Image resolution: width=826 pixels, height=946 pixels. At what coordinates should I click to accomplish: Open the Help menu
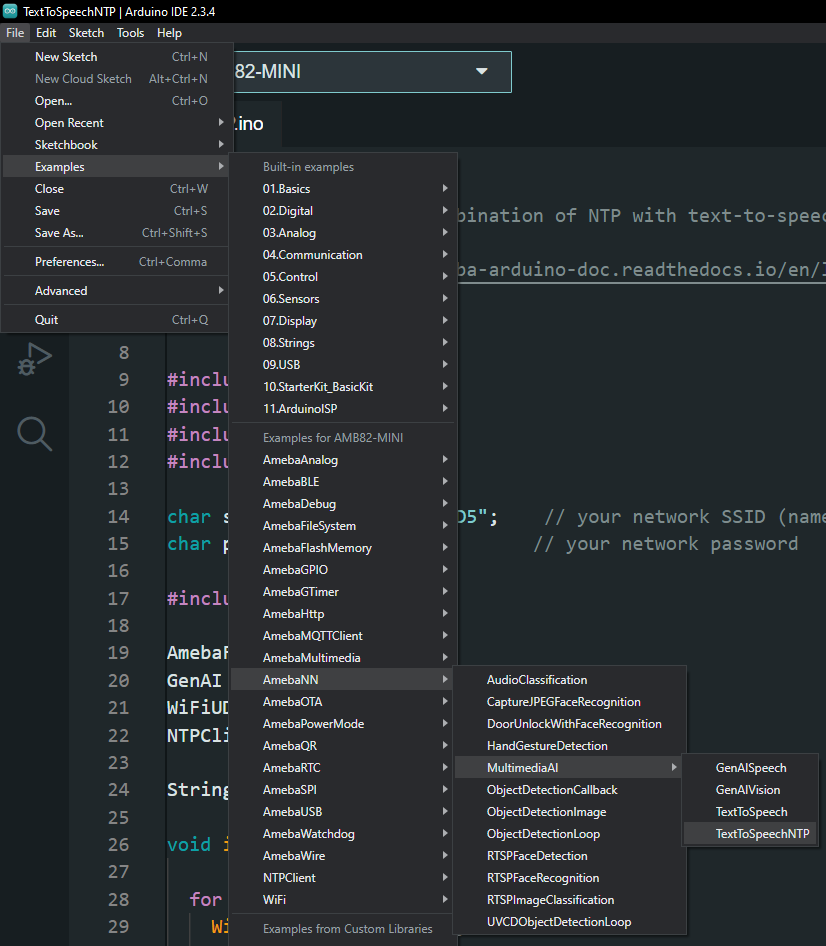click(x=169, y=33)
